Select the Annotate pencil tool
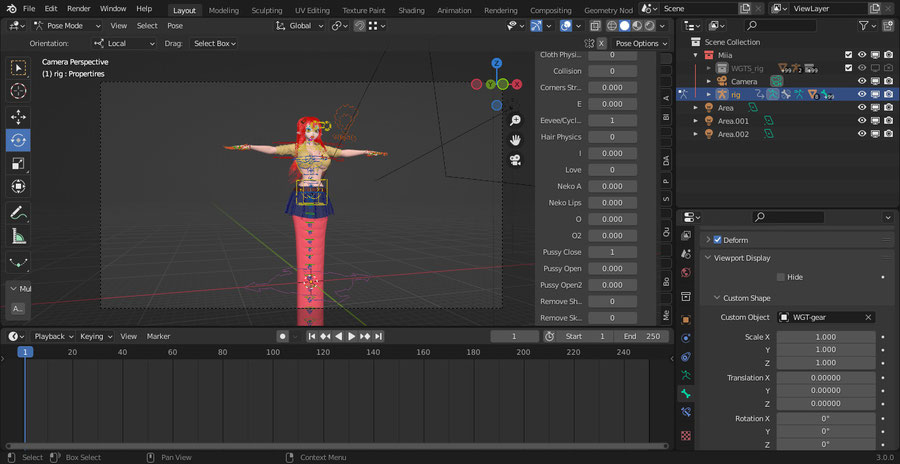This screenshot has height=464, width=900. click(x=18, y=213)
